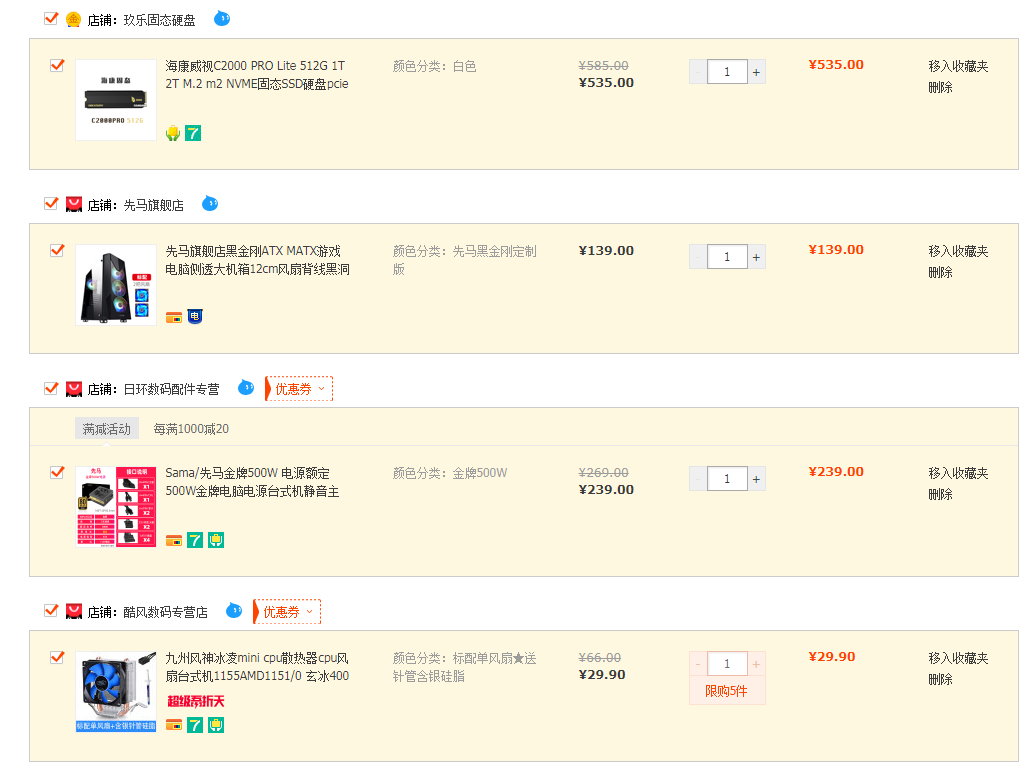
Task: Delete 先马 case from cart
Action: [x=940, y=272]
